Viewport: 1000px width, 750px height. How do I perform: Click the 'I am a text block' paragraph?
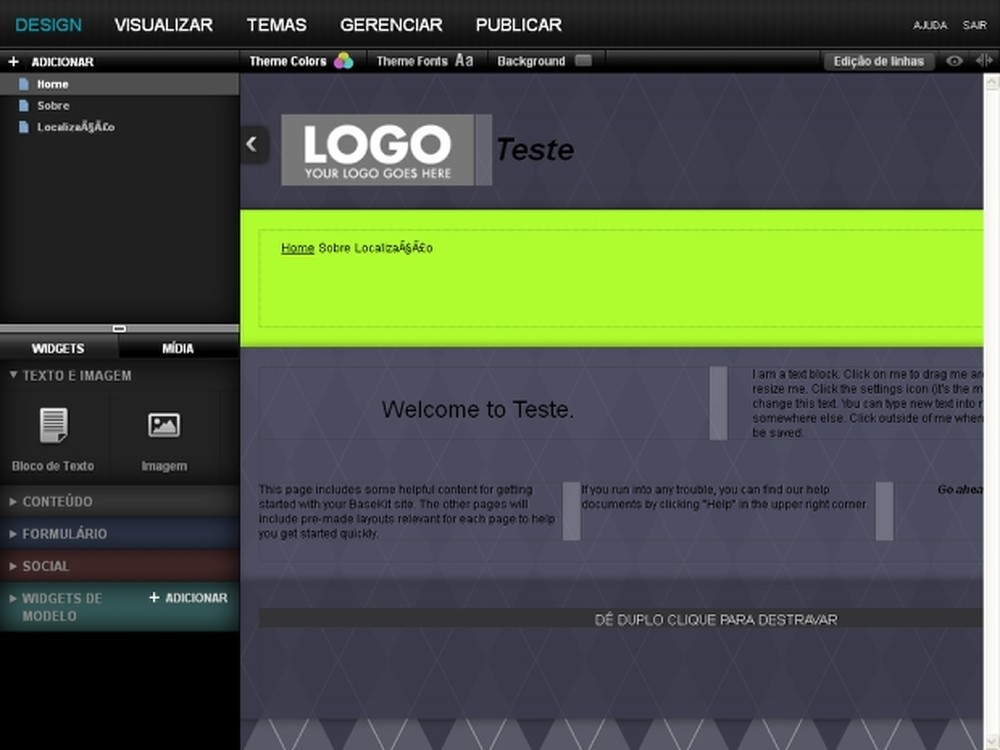tap(867, 403)
